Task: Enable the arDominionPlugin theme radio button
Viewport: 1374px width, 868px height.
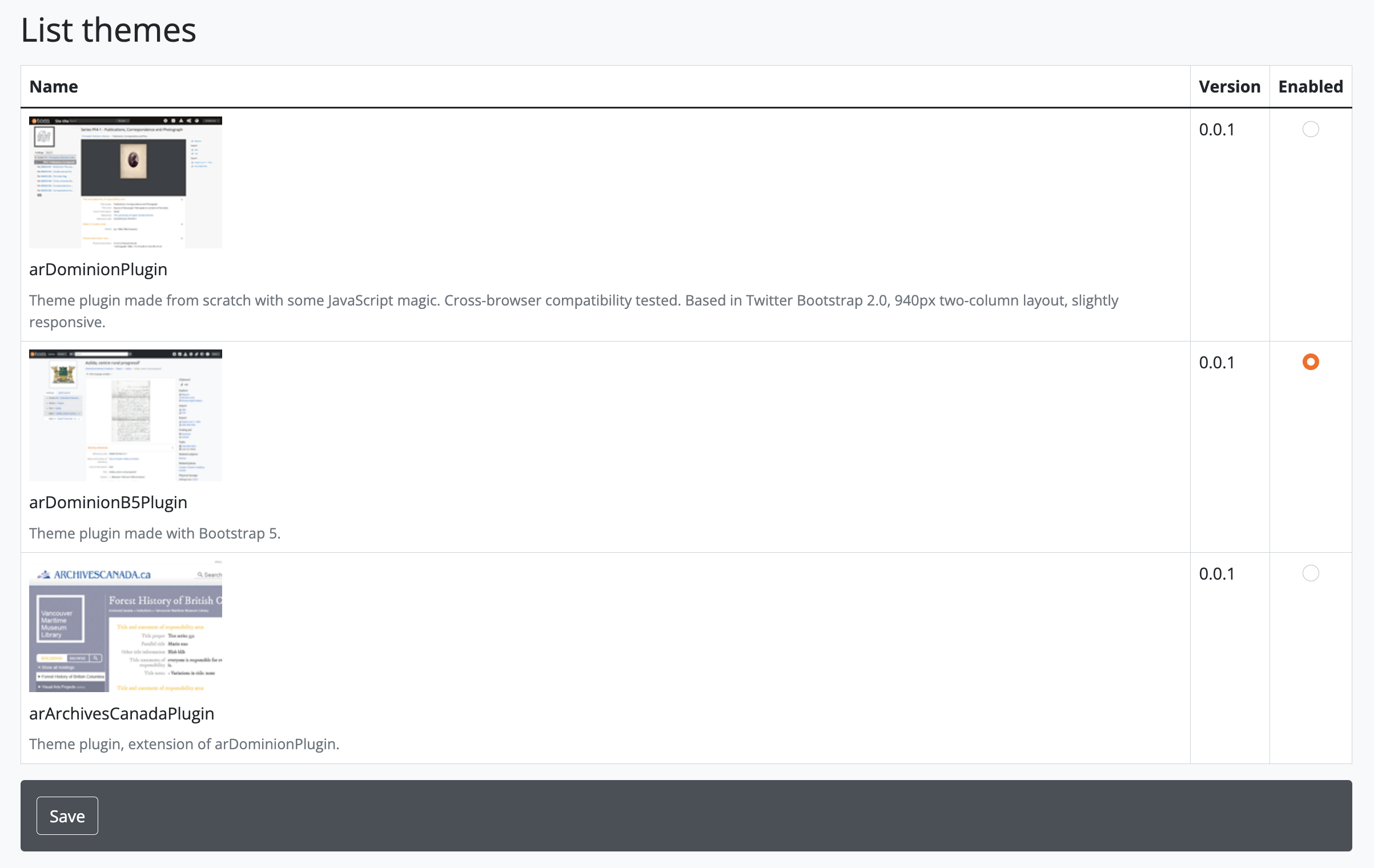Action: coord(1310,129)
